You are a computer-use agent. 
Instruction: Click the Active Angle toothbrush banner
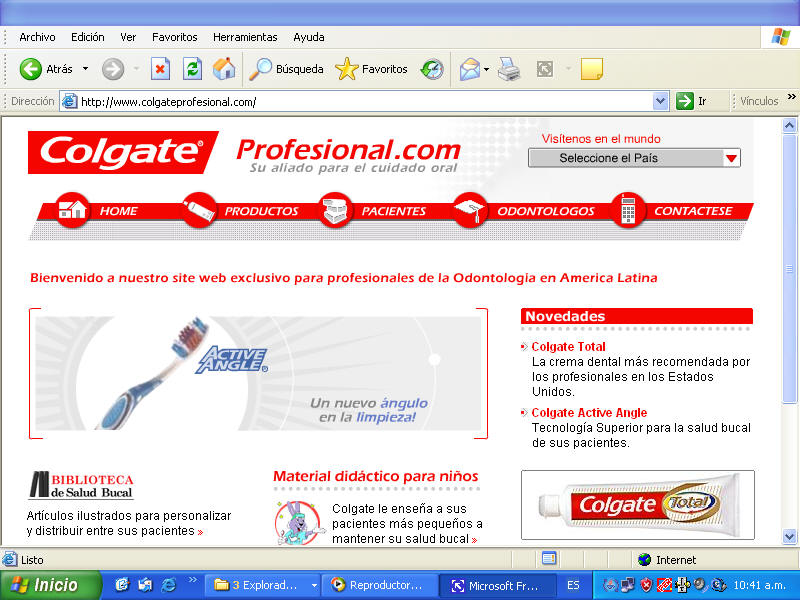(x=258, y=373)
